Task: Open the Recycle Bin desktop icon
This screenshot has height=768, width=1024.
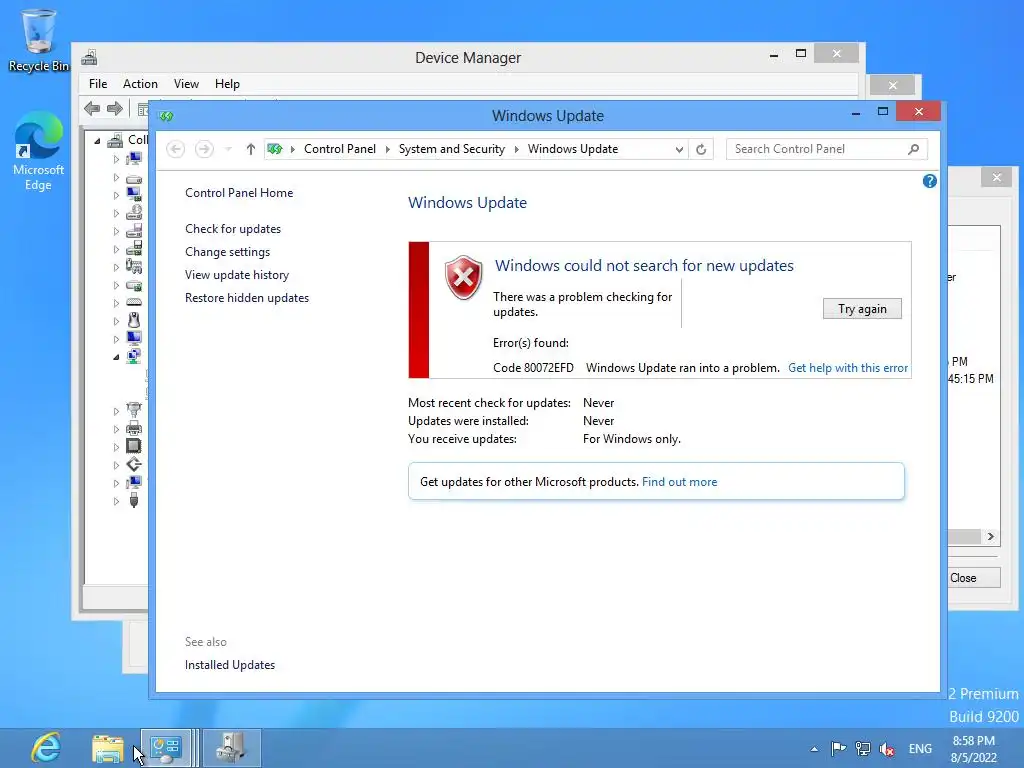Action: pos(38,40)
